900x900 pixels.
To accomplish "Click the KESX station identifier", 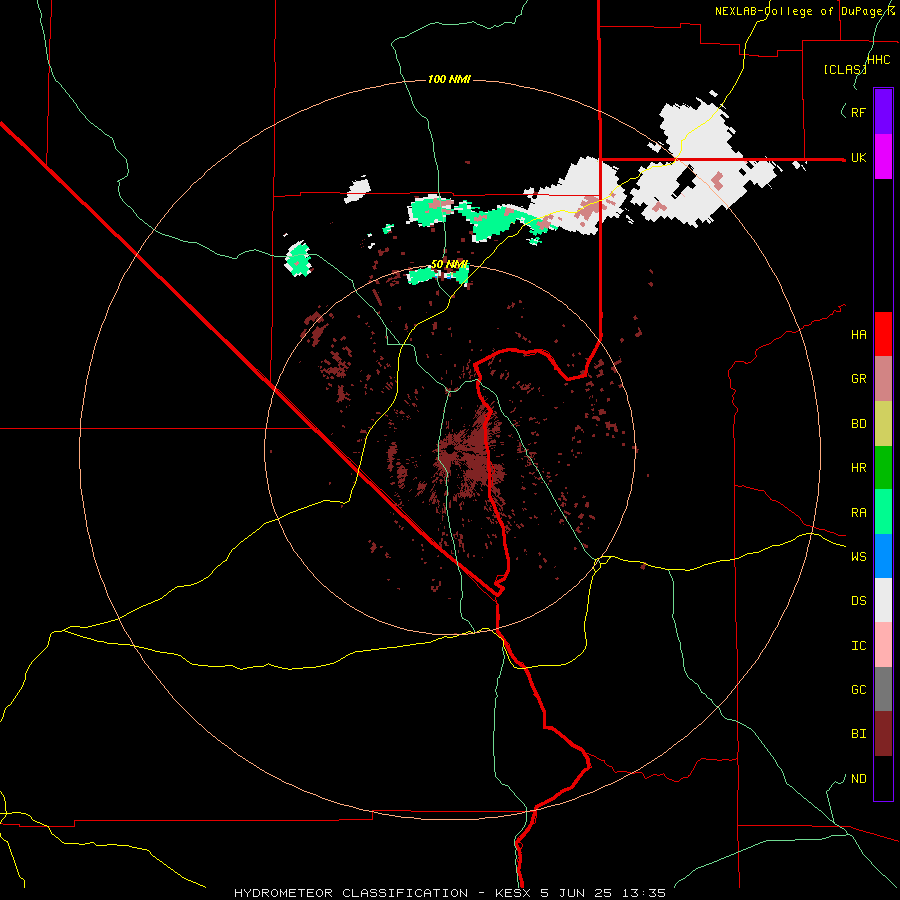I will 514,893.
